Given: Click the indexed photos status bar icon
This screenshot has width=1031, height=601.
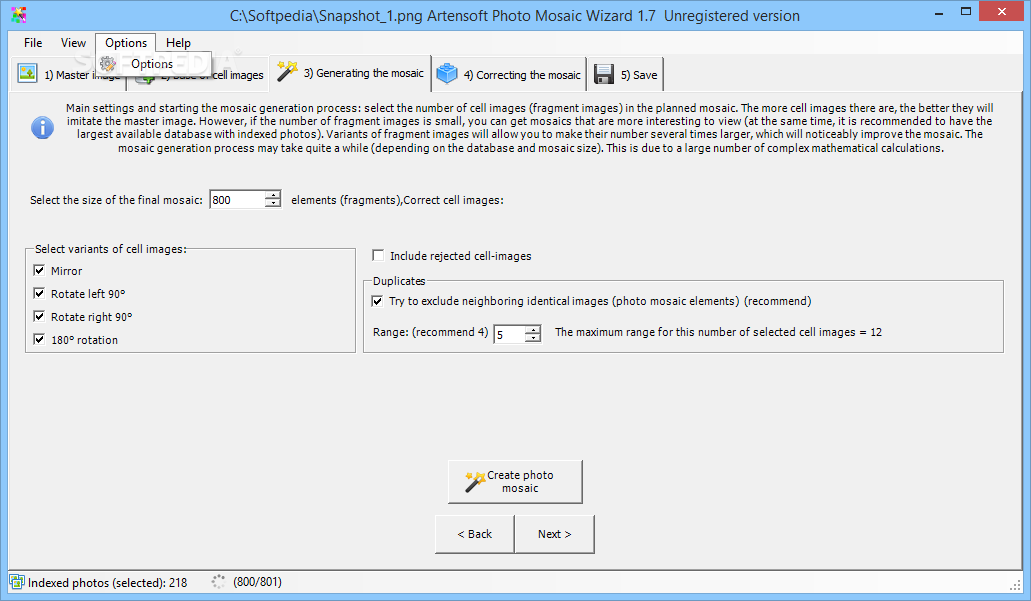Looking at the screenshot, I should 16,582.
